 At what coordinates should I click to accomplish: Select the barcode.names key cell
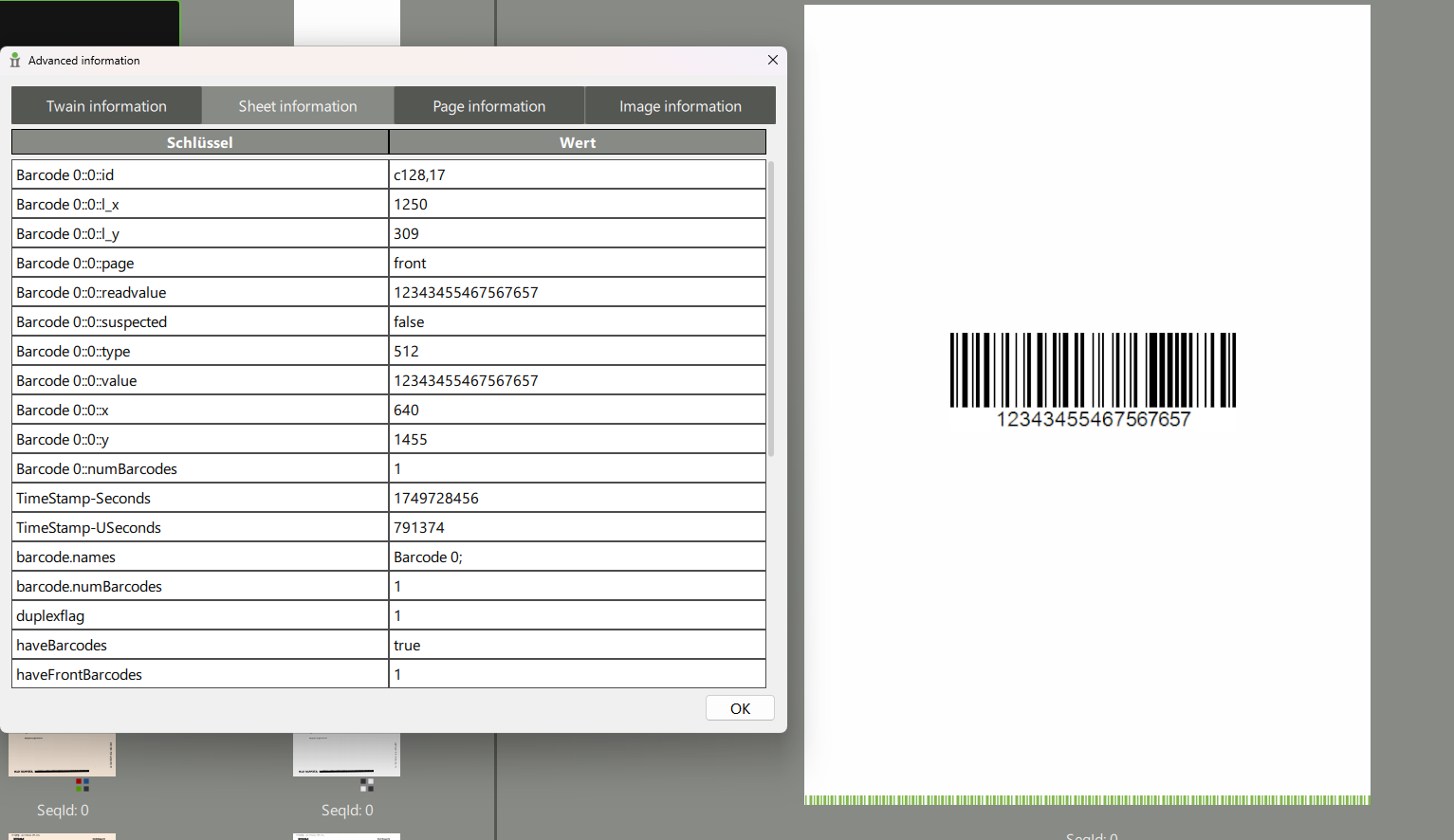pyautogui.click(x=200, y=557)
